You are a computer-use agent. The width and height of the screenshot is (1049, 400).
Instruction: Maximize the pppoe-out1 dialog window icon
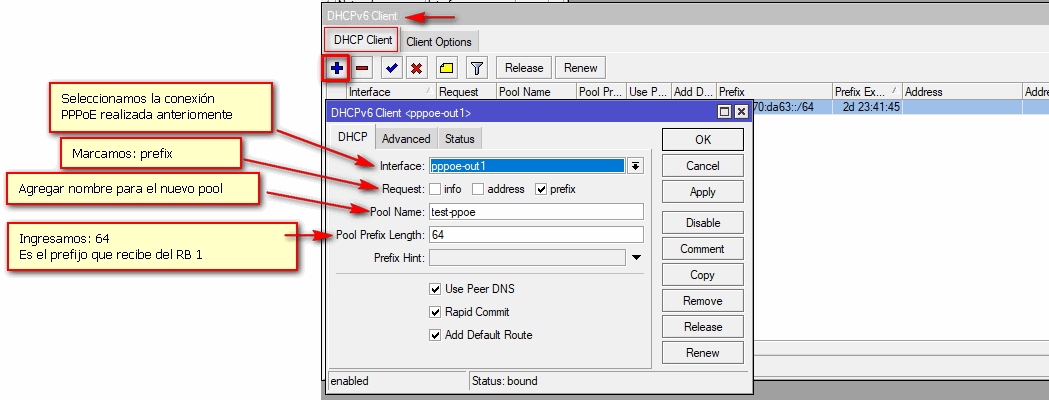click(724, 113)
